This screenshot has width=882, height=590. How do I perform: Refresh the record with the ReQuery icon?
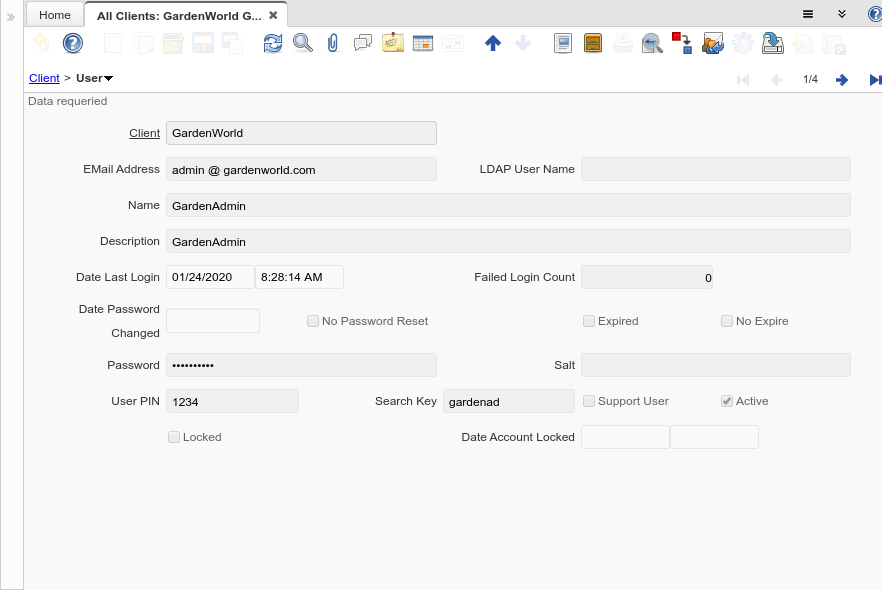coord(273,43)
